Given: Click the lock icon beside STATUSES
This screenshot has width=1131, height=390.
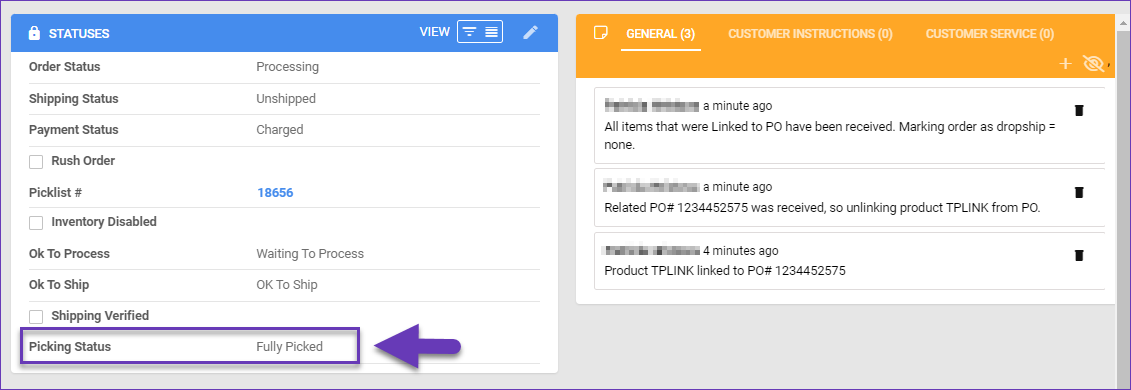Looking at the screenshot, I should tap(33, 33).
